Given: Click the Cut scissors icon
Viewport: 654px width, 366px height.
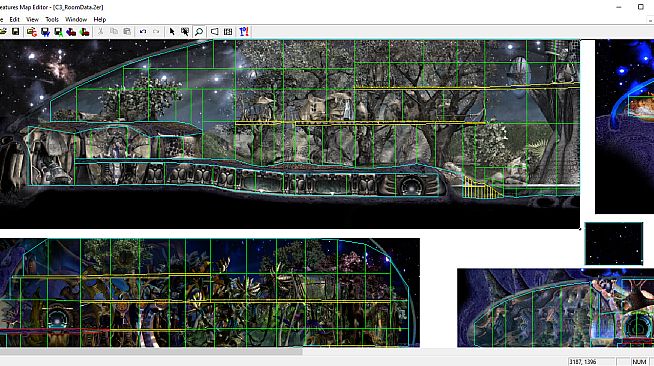Looking at the screenshot, I should (x=100, y=32).
